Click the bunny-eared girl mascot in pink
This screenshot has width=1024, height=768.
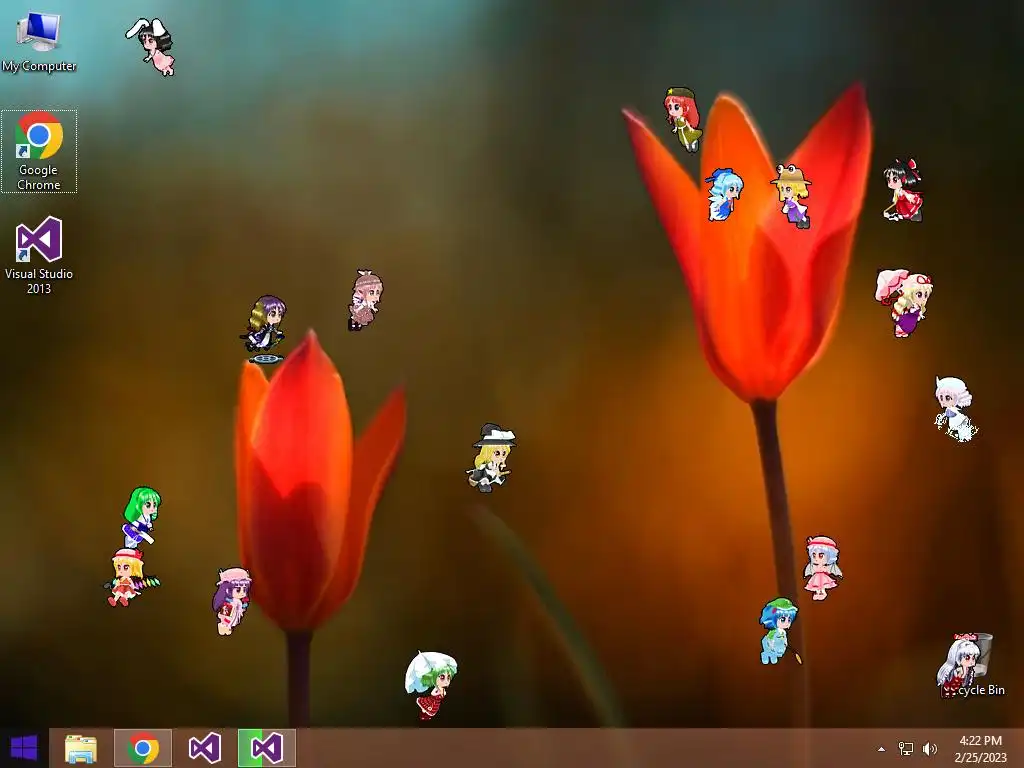[x=152, y=46]
